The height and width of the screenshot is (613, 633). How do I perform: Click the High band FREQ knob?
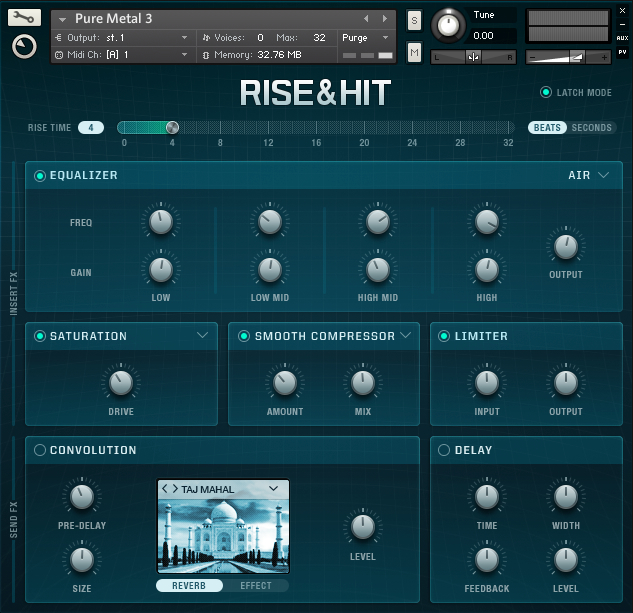pos(487,222)
